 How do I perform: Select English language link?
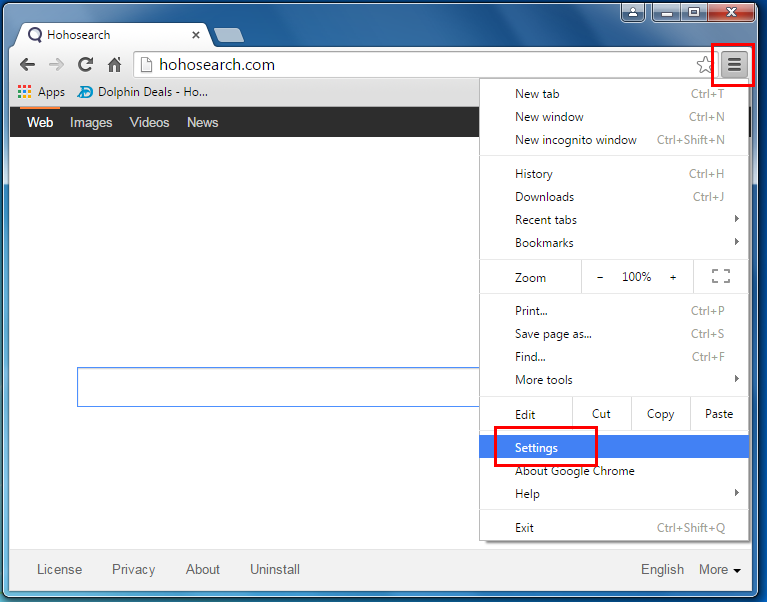pos(662,570)
